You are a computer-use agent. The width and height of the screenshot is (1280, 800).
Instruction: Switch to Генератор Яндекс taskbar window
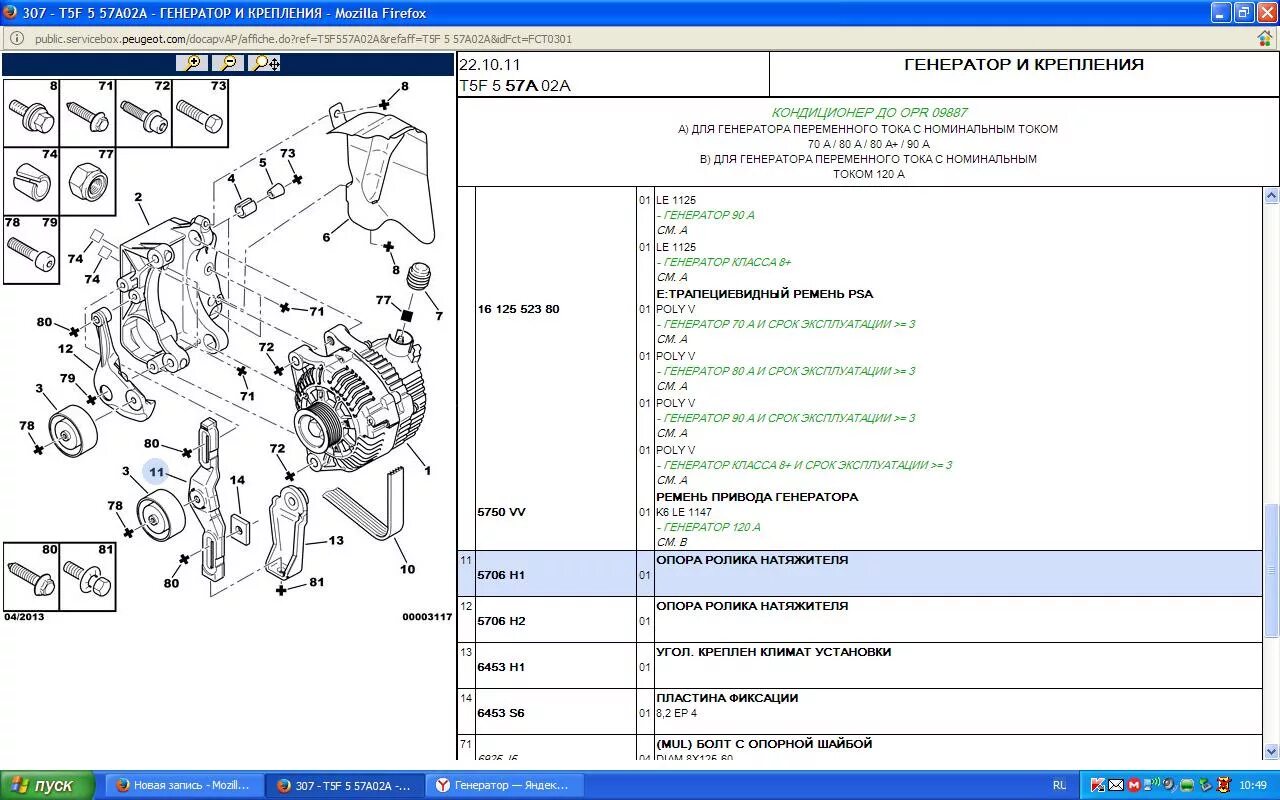(504, 785)
